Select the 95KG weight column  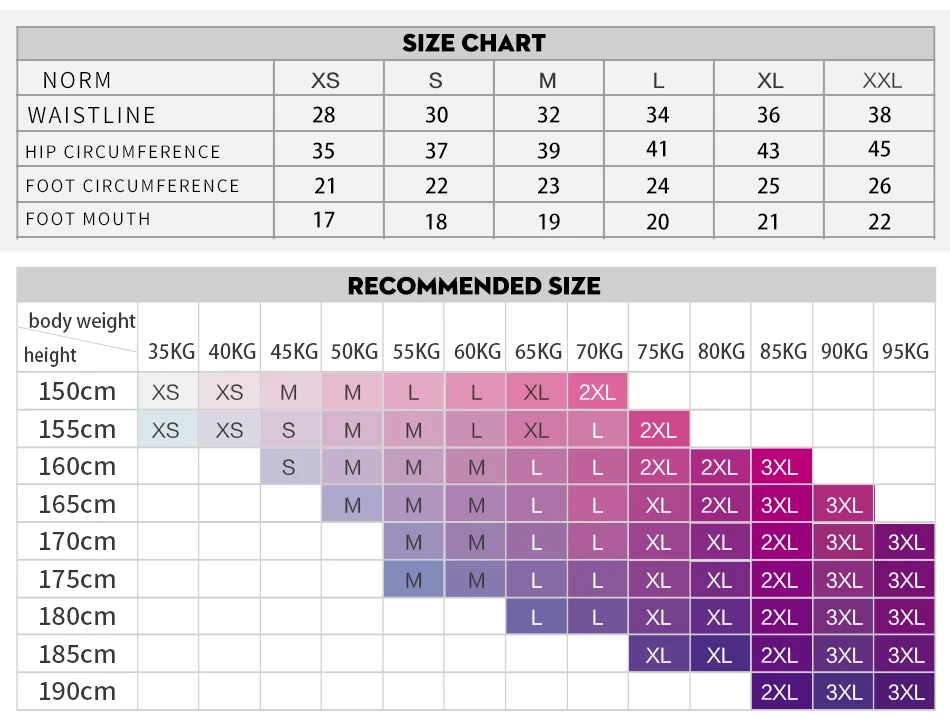click(905, 351)
